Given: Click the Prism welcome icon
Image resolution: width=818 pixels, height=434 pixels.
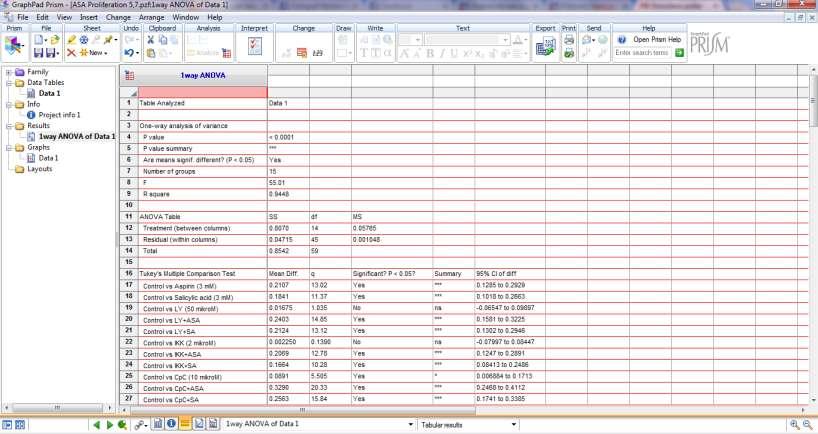Looking at the screenshot, I should [14, 46].
